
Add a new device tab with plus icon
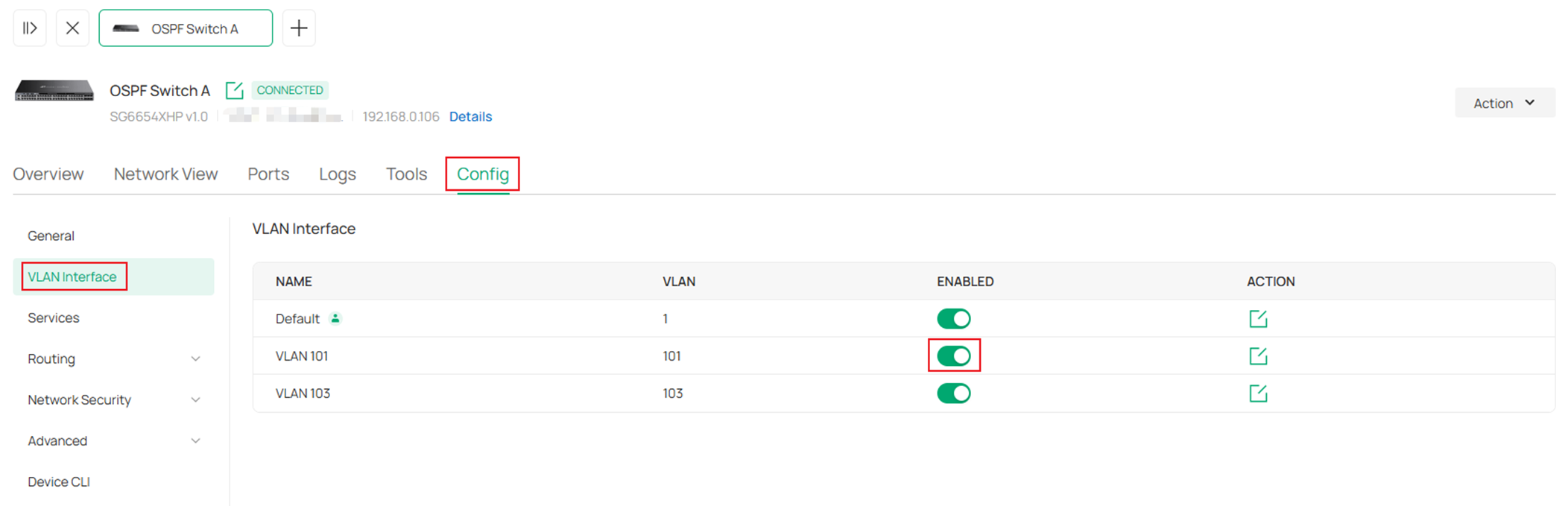299,28
